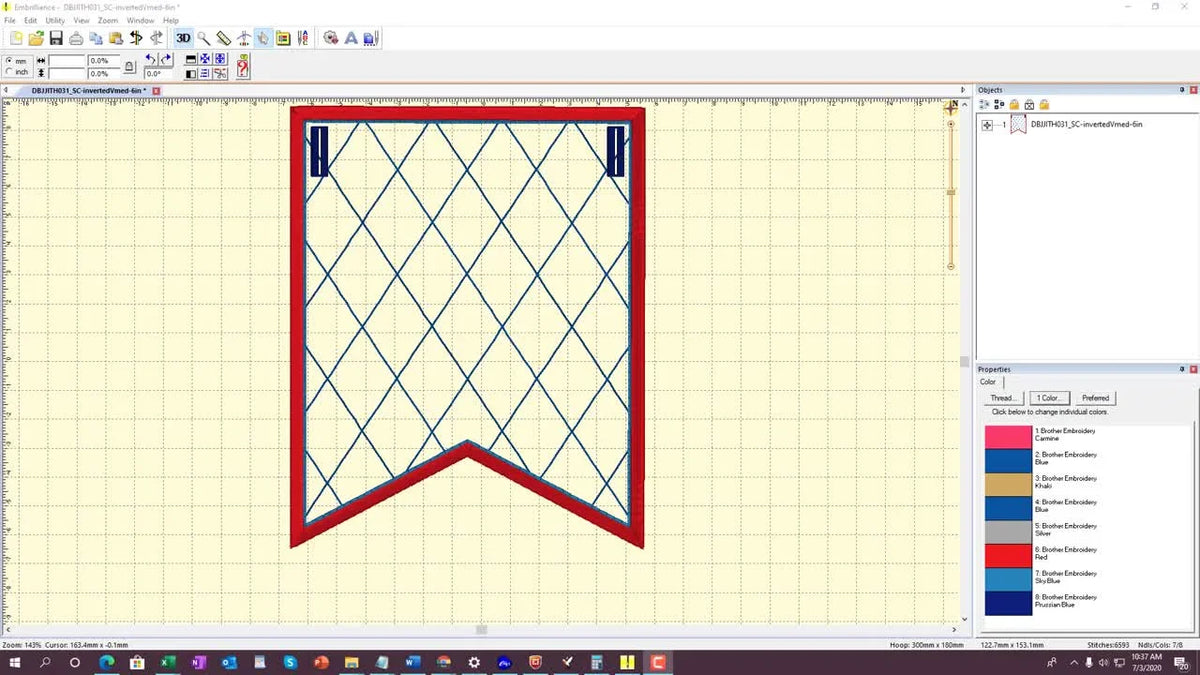Click the hoop preferences icon
Image resolution: width=1200 pixels, height=675 pixels.
[283, 38]
